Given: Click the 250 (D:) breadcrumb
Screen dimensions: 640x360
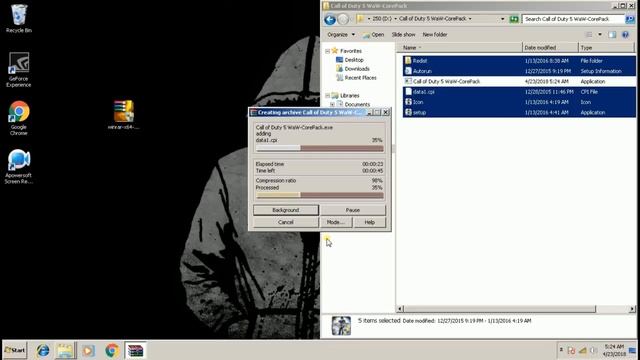Looking at the screenshot, I should point(382,19).
